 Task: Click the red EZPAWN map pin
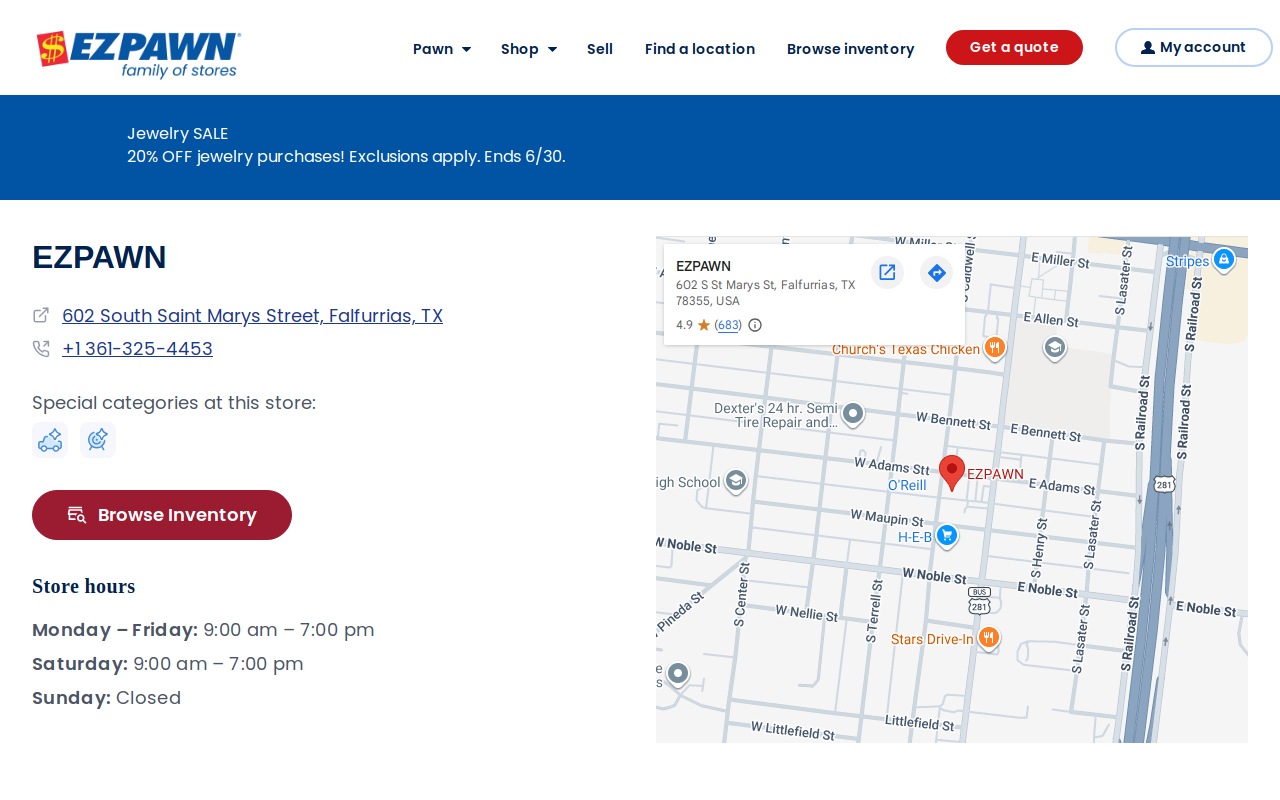pos(952,473)
